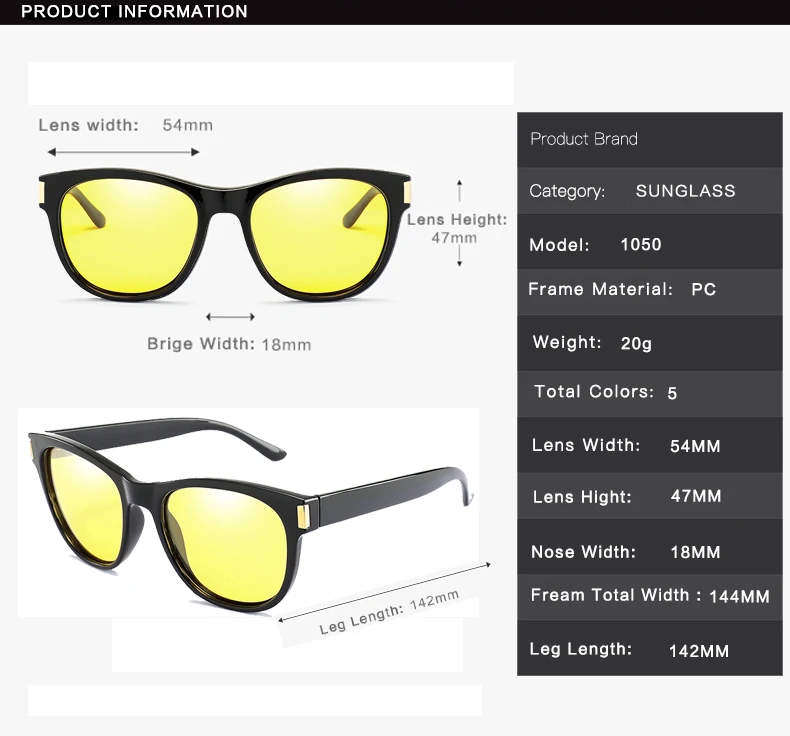Click the upward lens height arrow
The height and width of the screenshot is (736, 790).
pos(459,191)
